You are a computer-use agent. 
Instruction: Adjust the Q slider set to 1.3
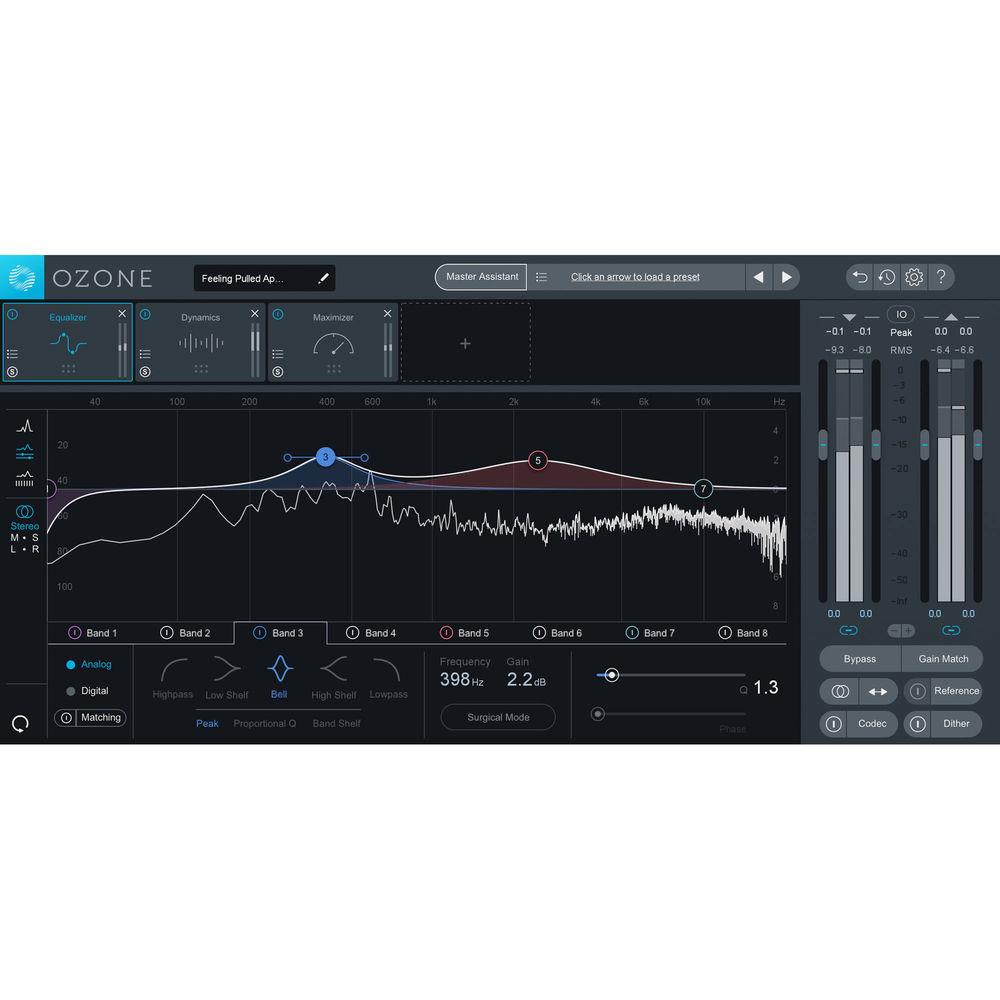coord(613,675)
